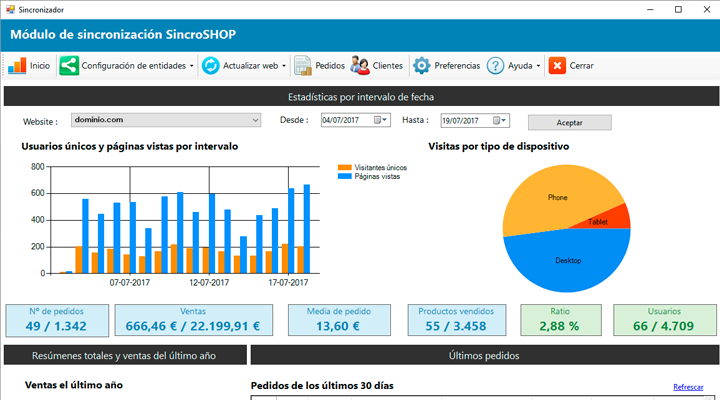Open the Website dominio.com combo box
The width and height of the screenshot is (720, 400).
tap(166, 120)
